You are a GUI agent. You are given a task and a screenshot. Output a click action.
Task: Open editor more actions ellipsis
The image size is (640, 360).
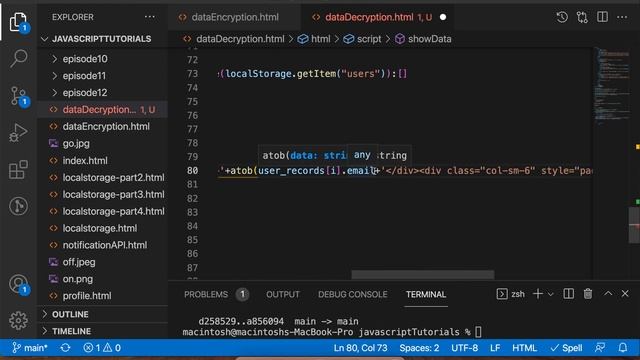pos(622,17)
